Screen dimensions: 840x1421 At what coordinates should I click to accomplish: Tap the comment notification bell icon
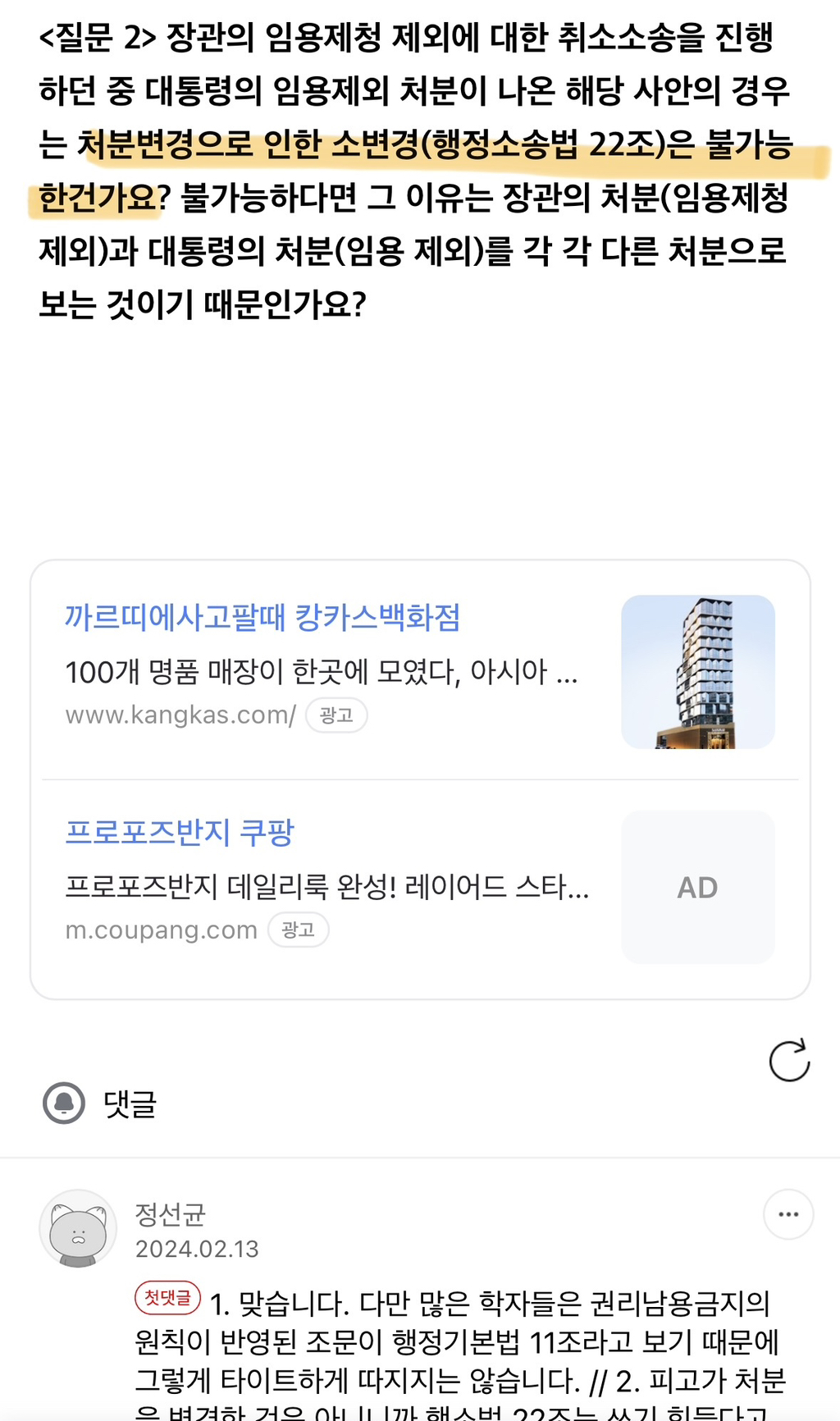[64, 1103]
